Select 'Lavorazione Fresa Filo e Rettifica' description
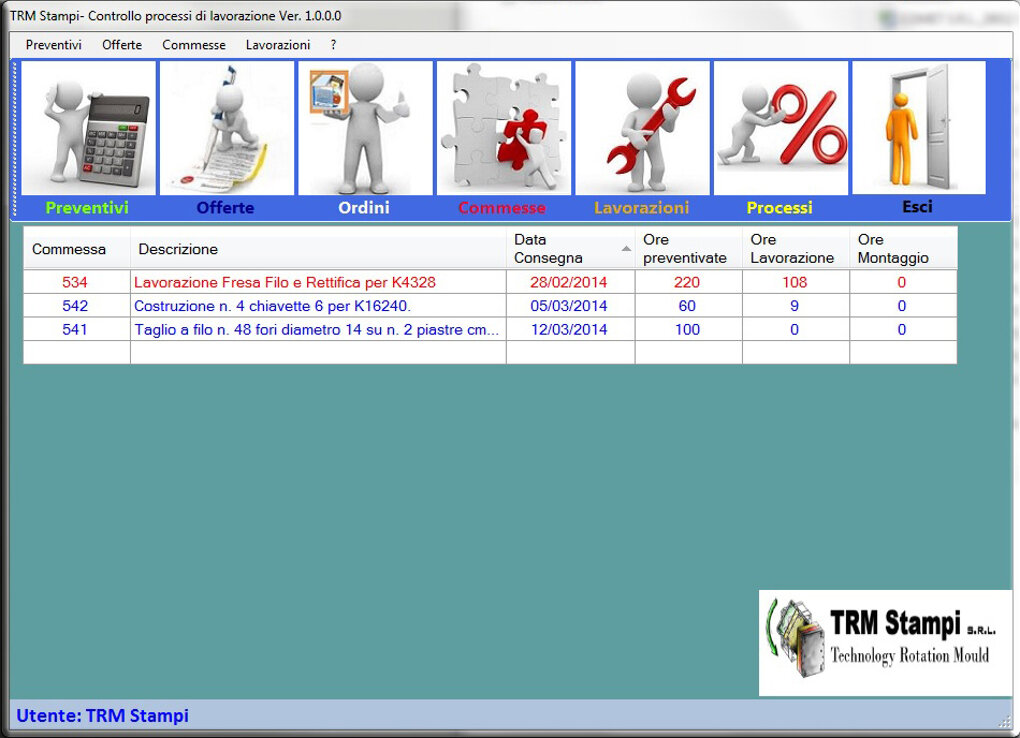This screenshot has width=1020, height=738. [318, 282]
